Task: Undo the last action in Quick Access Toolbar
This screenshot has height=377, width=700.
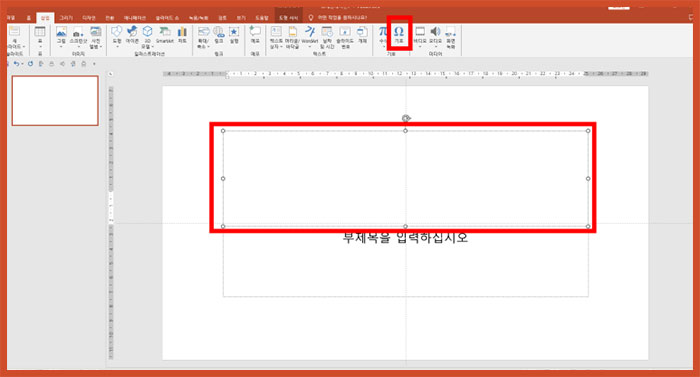Action: pos(16,64)
